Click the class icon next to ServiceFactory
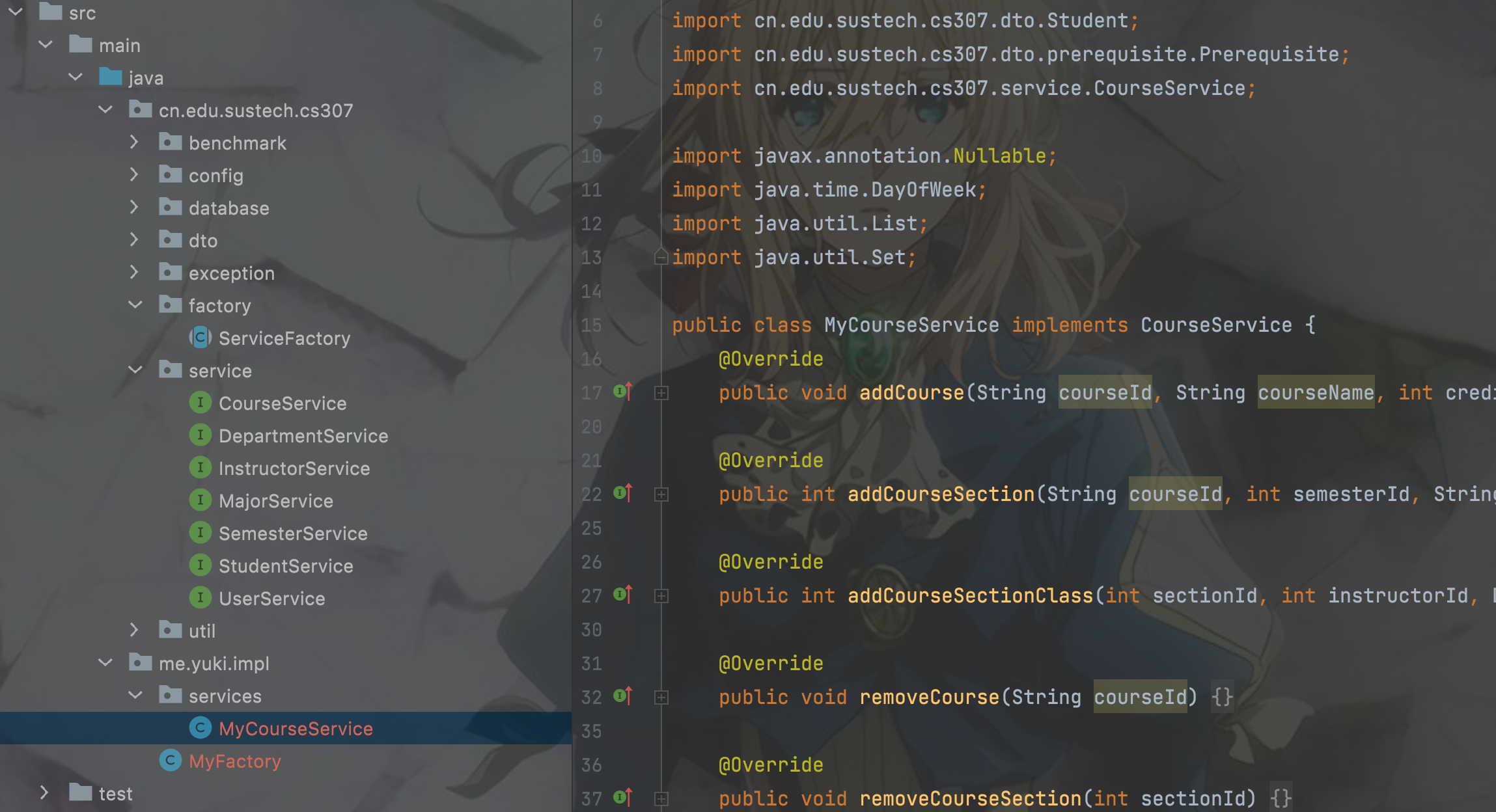Screen dimensions: 1496x812 tap(201, 338)
